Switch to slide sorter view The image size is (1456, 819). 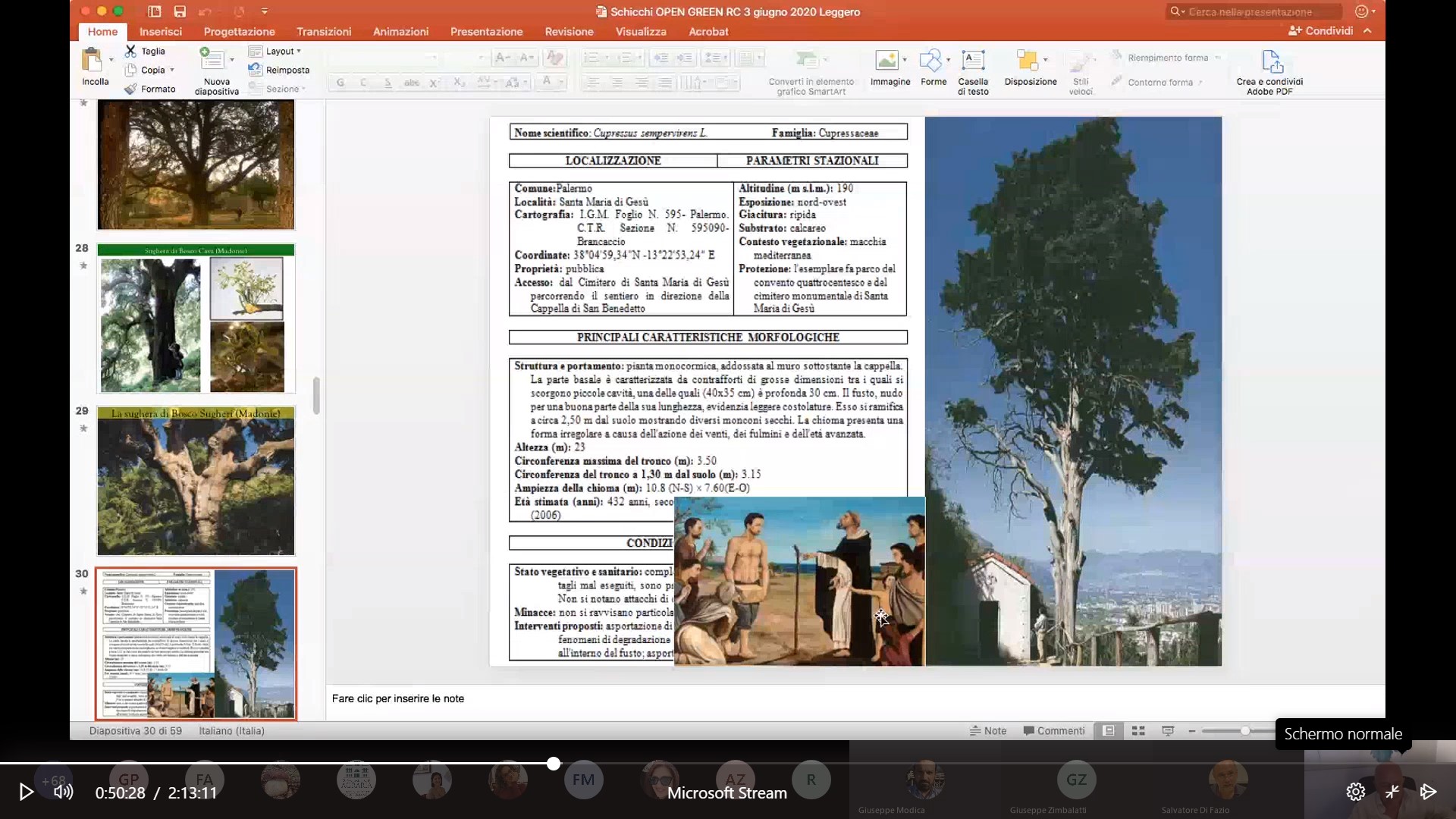tap(1137, 731)
